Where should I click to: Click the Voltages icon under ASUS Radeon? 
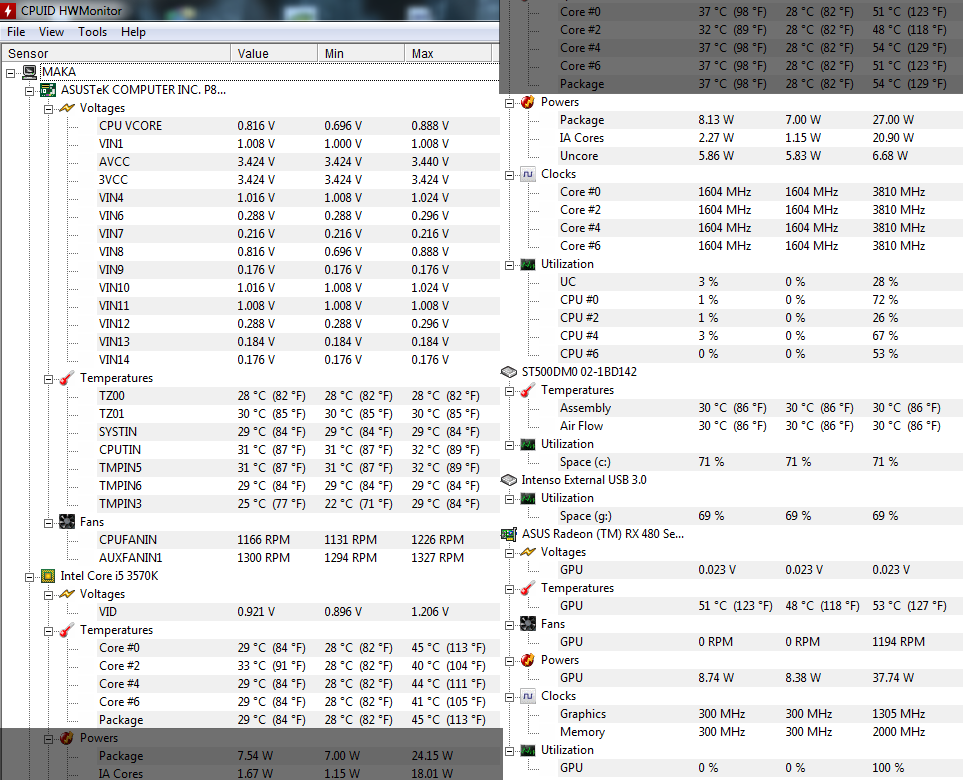(x=528, y=552)
